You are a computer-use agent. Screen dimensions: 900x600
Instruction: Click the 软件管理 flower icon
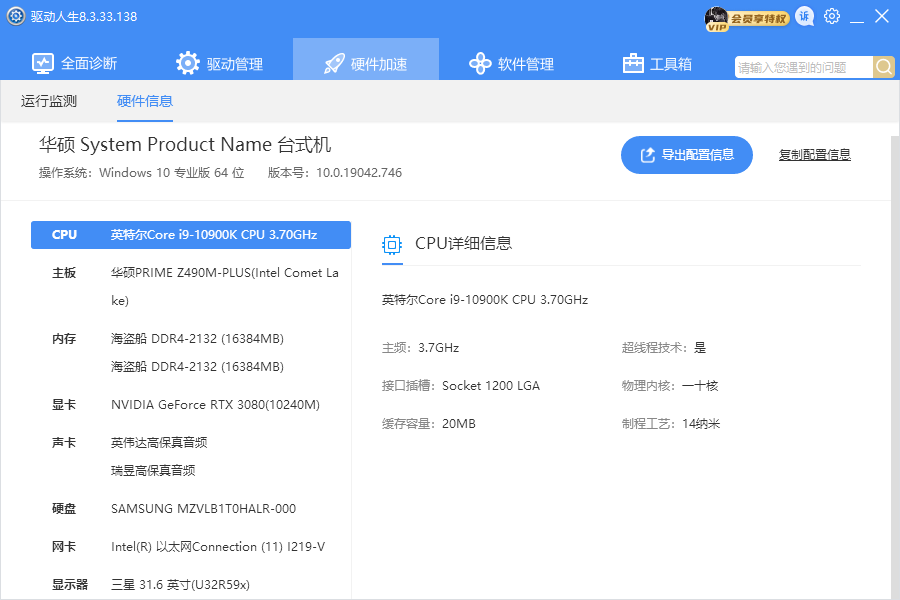(480, 63)
